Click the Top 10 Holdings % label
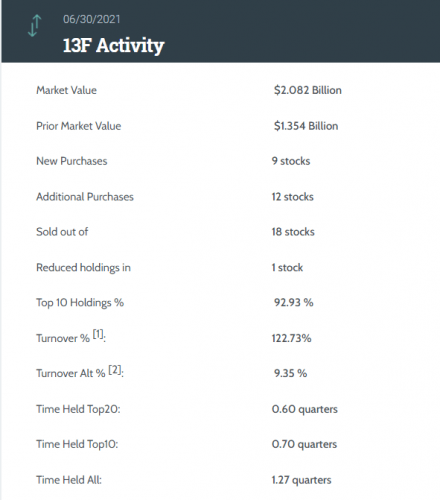The height and width of the screenshot is (500, 440). (x=80, y=303)
